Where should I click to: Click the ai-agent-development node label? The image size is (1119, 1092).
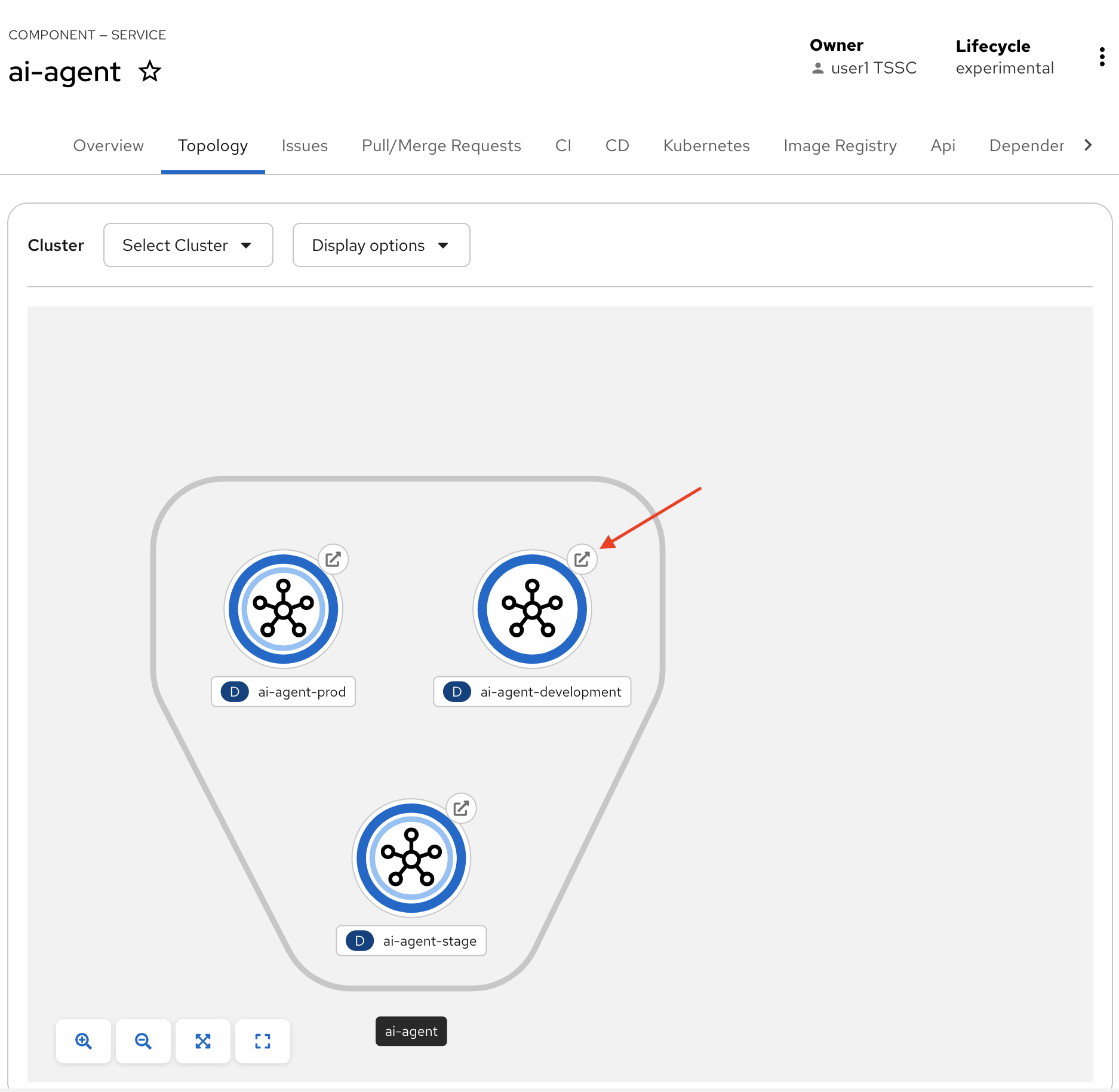tap(531, 692)
